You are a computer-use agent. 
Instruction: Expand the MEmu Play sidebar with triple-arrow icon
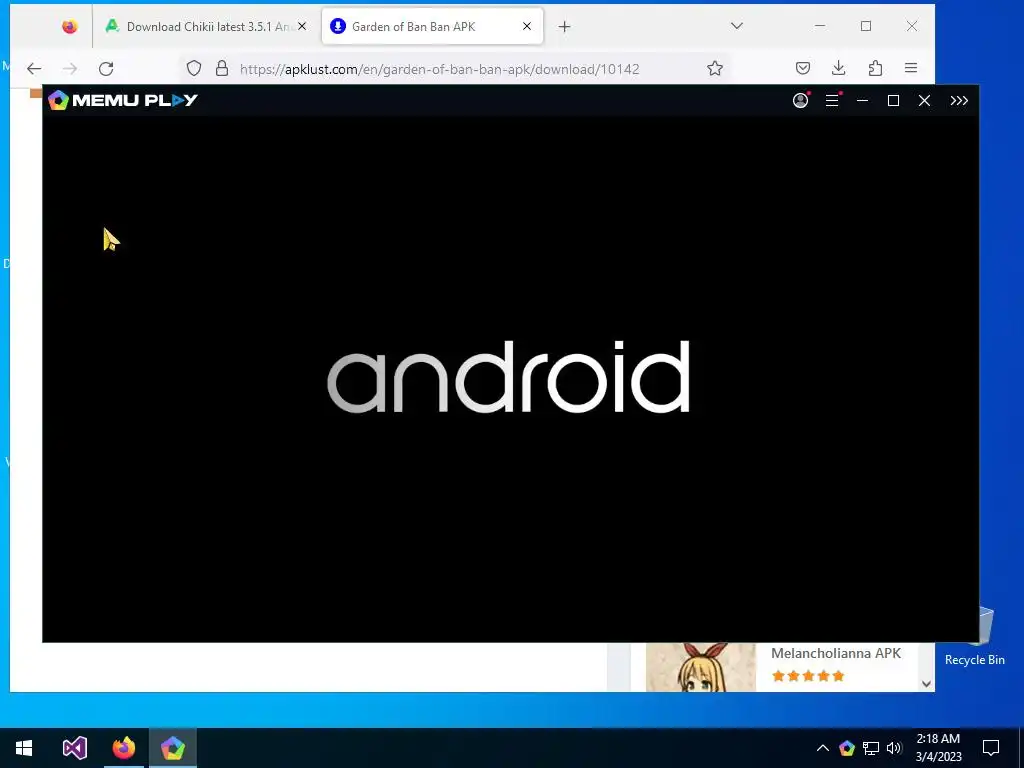coord(959,101)
